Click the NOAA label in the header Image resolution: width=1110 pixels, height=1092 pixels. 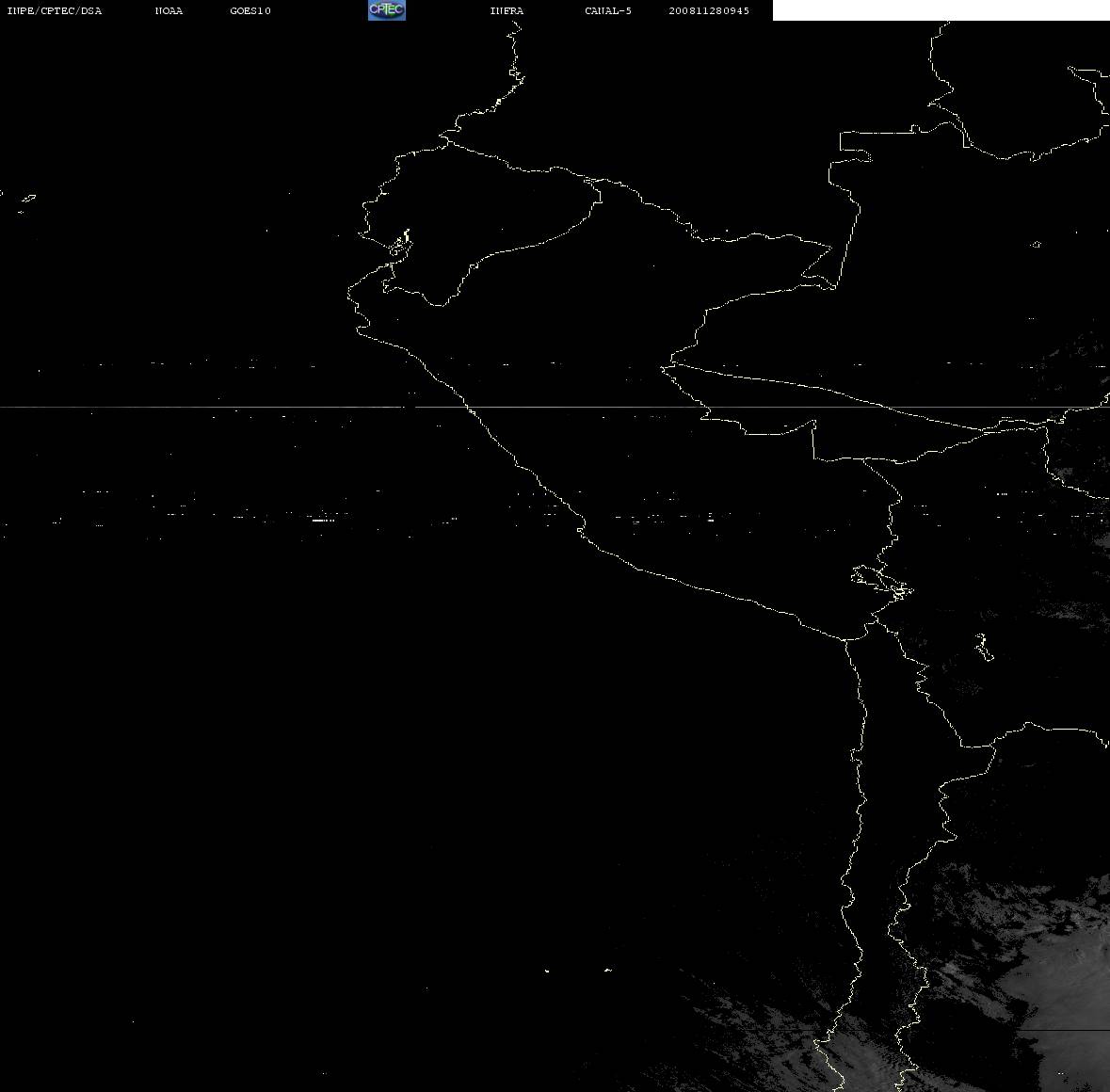[169, 10]
